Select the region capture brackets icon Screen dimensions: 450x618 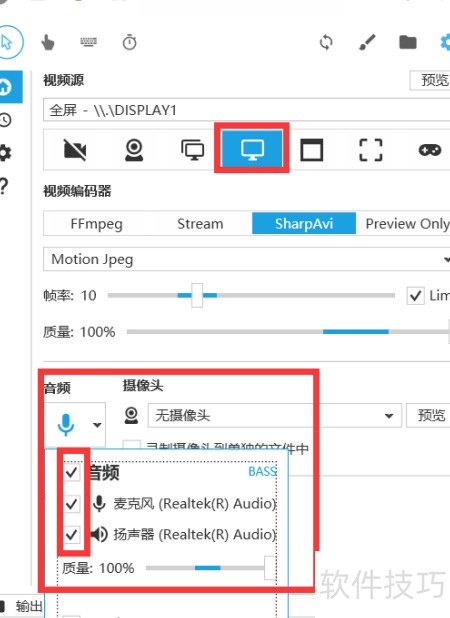coord(371,150)
